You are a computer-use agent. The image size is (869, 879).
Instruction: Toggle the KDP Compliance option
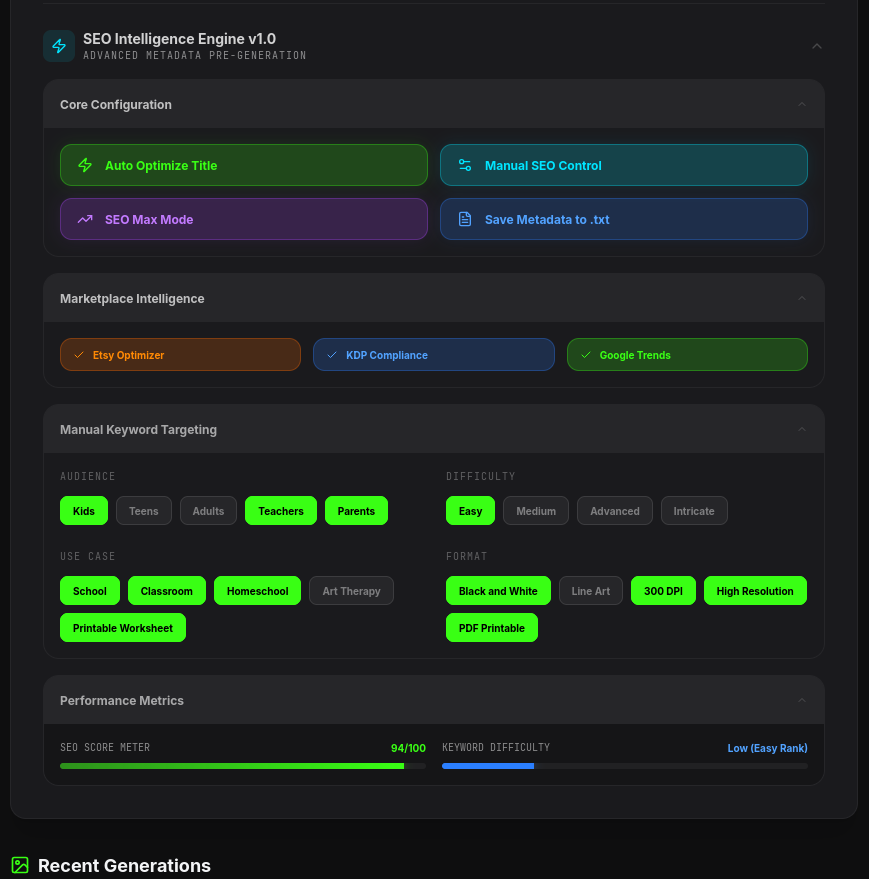point(434,354)
